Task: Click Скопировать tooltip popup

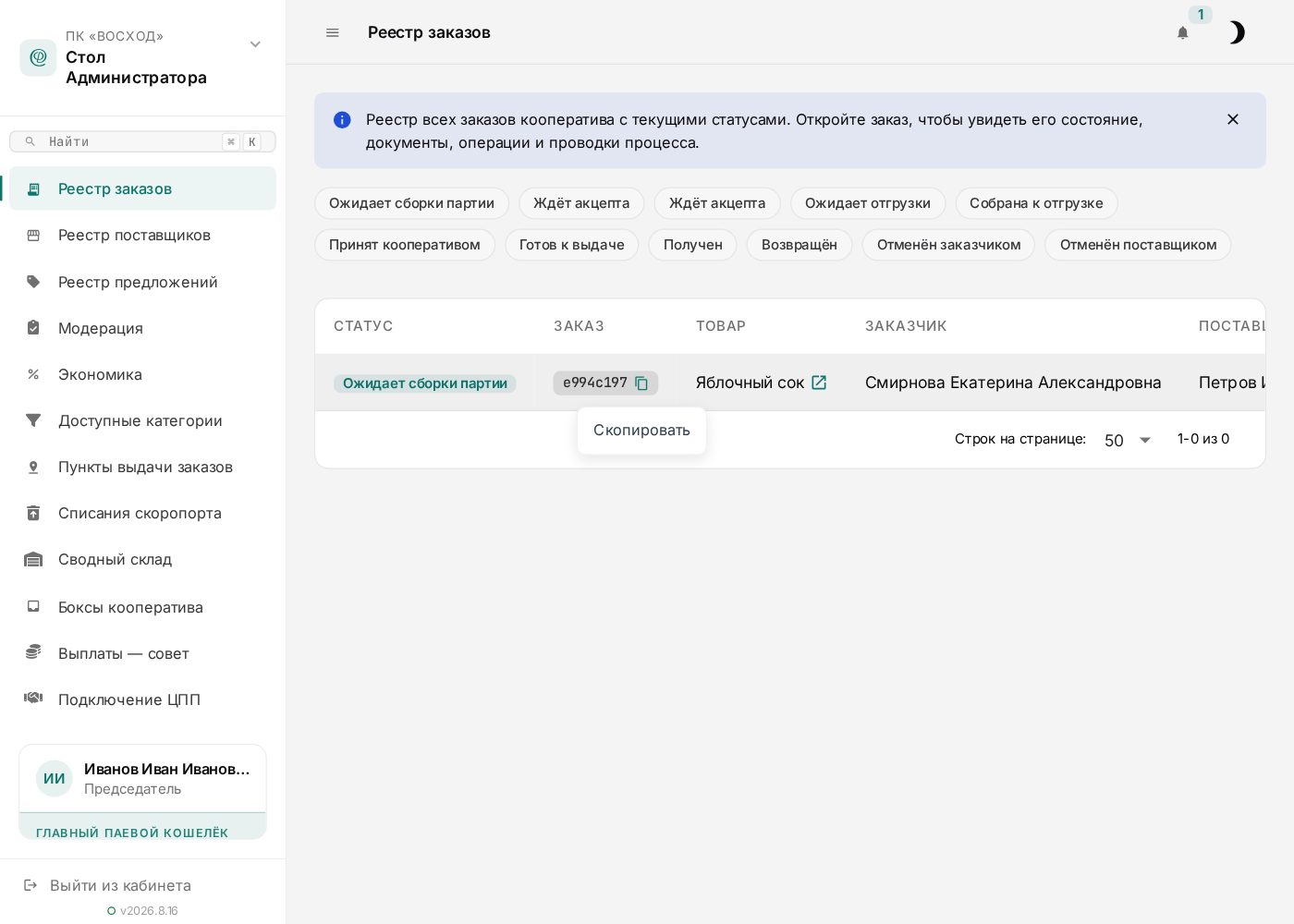Action: point(641,431)
